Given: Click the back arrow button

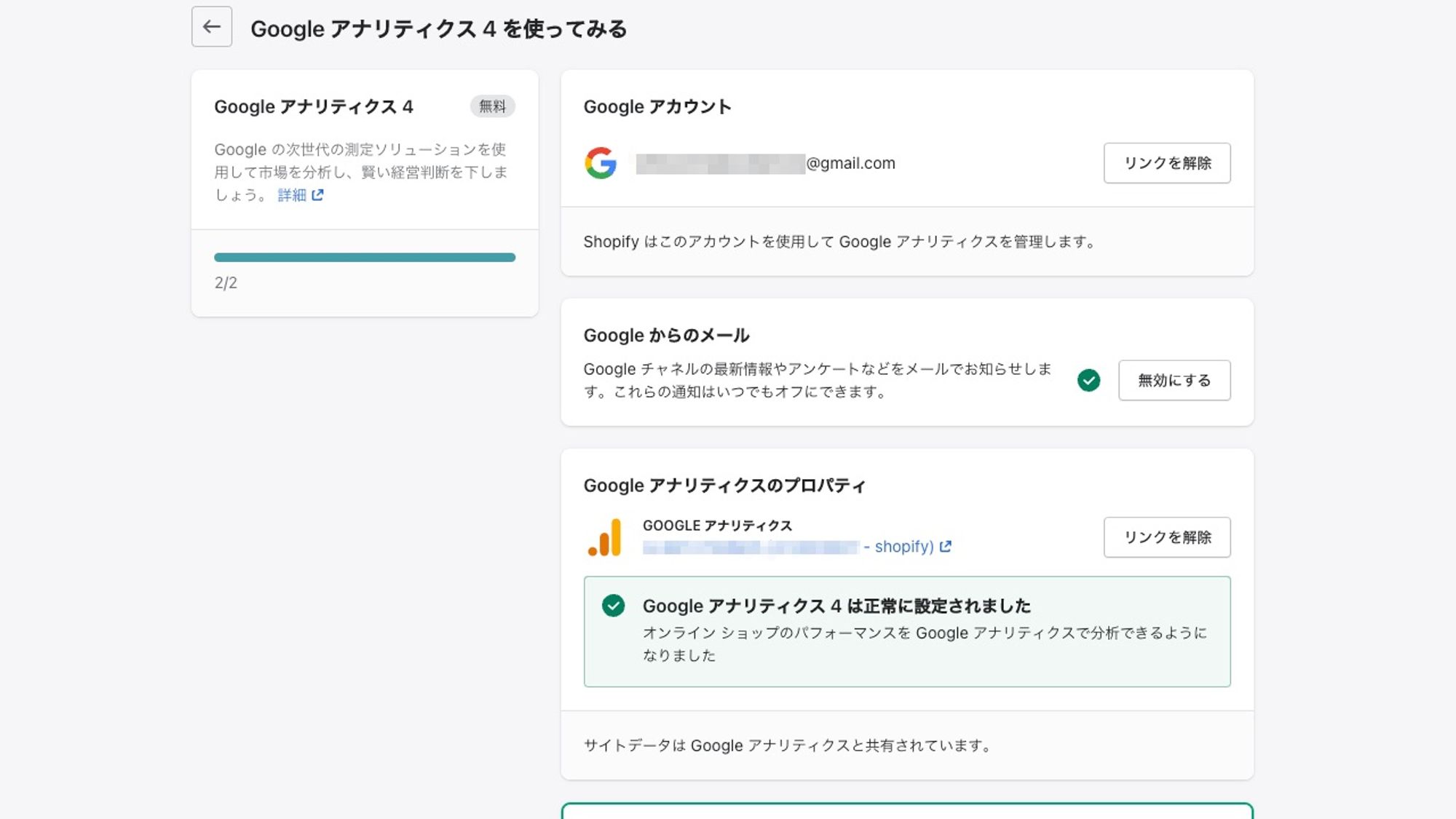Looking at the screenshot, I should point(212,27).
